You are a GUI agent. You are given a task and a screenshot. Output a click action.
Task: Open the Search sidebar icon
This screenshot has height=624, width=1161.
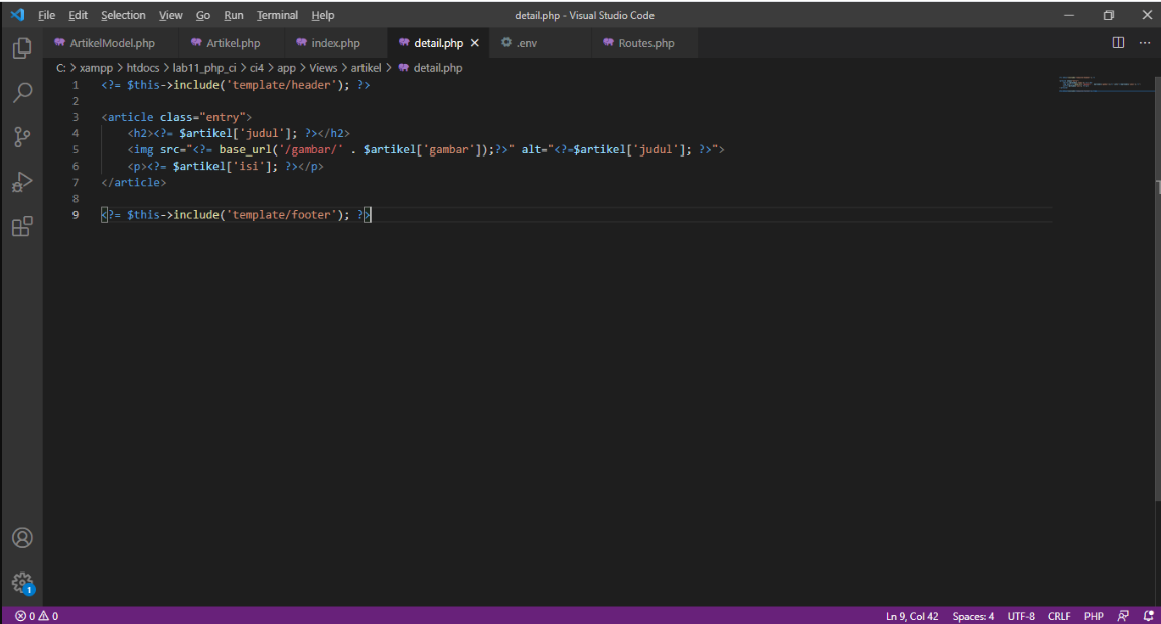tap(22, 91)
